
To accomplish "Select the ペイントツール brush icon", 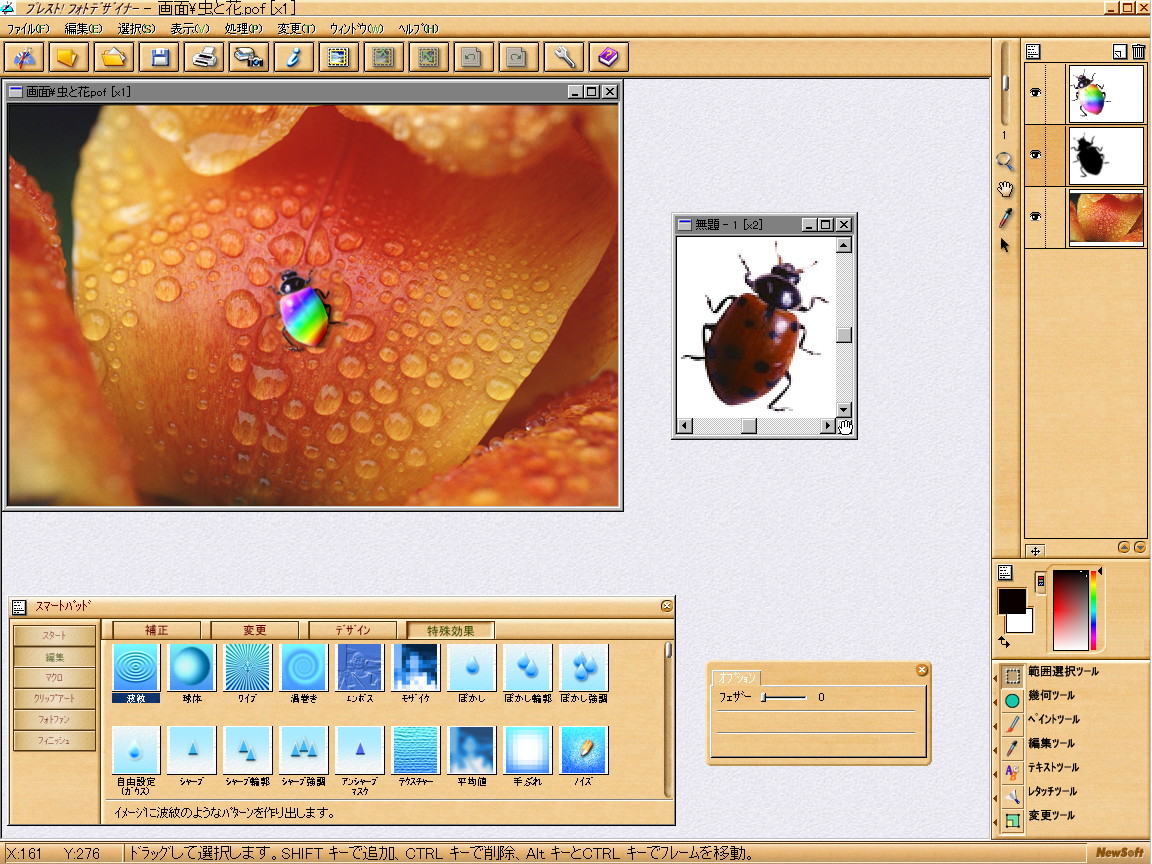I will tap(1012, 724).
